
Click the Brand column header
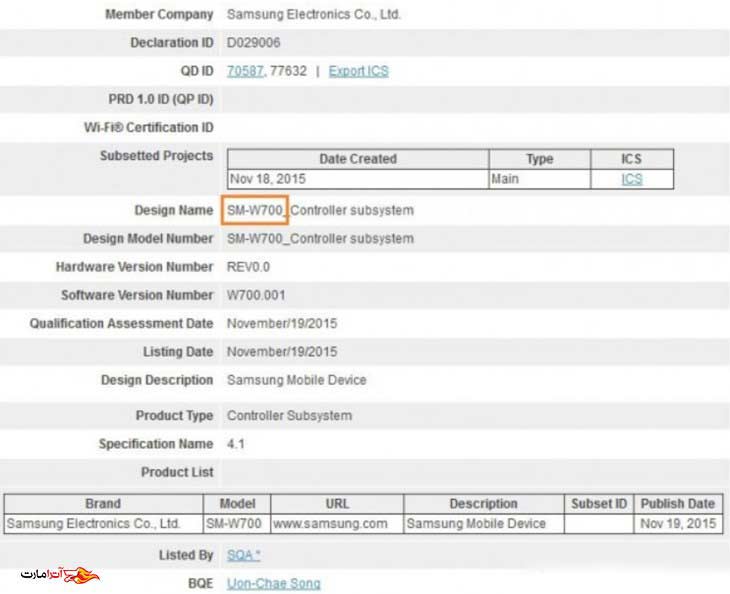[x=103, y=504]
